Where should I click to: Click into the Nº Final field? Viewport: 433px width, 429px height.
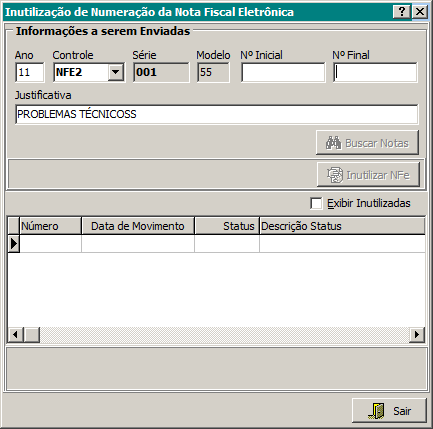tap(375, 72)
